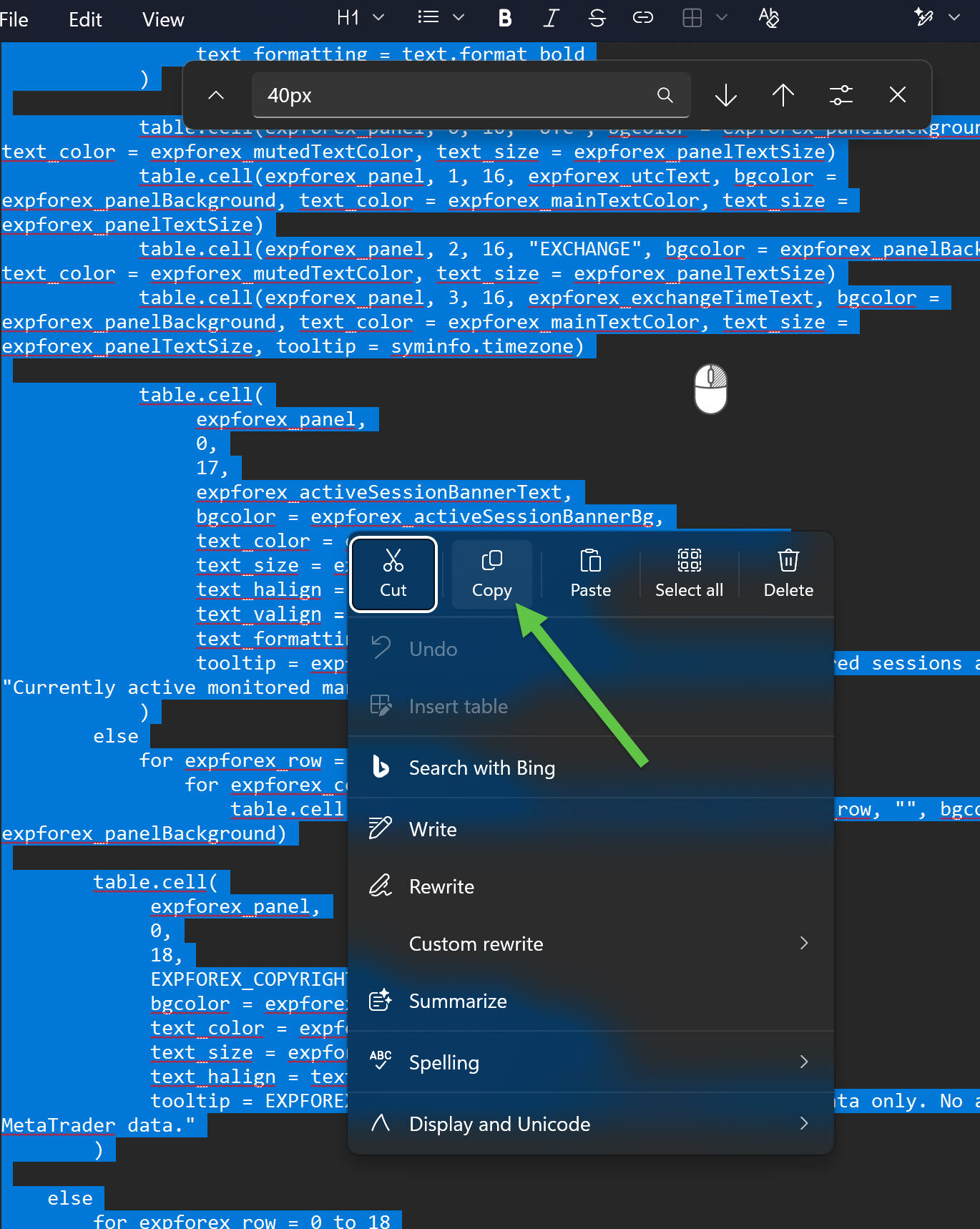Click the Rewrite pen icon
This screenshot has width=980, height=1229.
coord(380,886)
